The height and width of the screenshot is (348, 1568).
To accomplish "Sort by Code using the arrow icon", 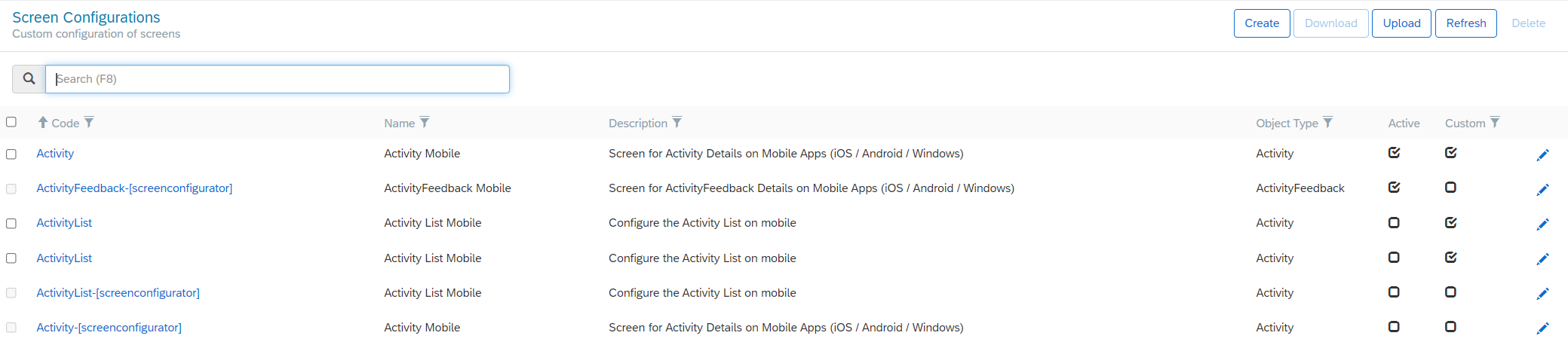I will tap(43, 122).
